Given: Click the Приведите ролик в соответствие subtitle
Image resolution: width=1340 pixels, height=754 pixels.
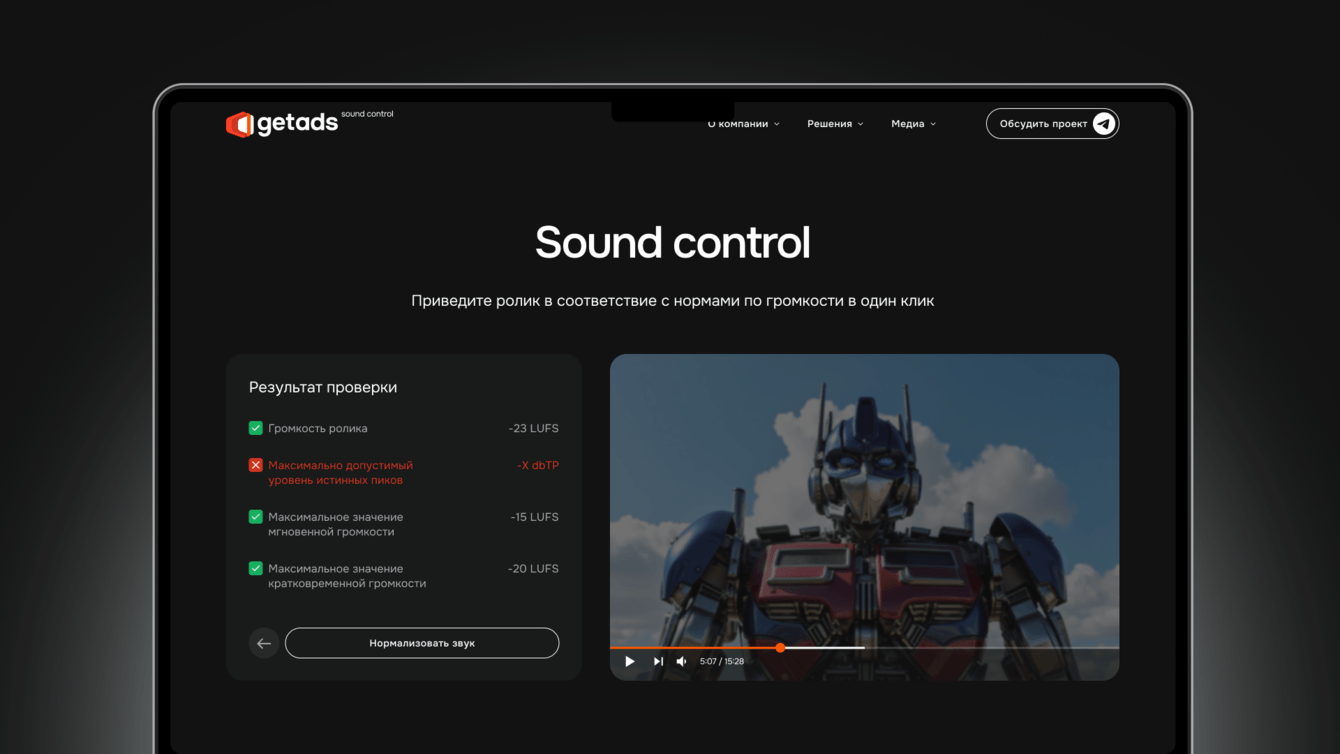Looking at the screenshot, I should pos(673,301).
